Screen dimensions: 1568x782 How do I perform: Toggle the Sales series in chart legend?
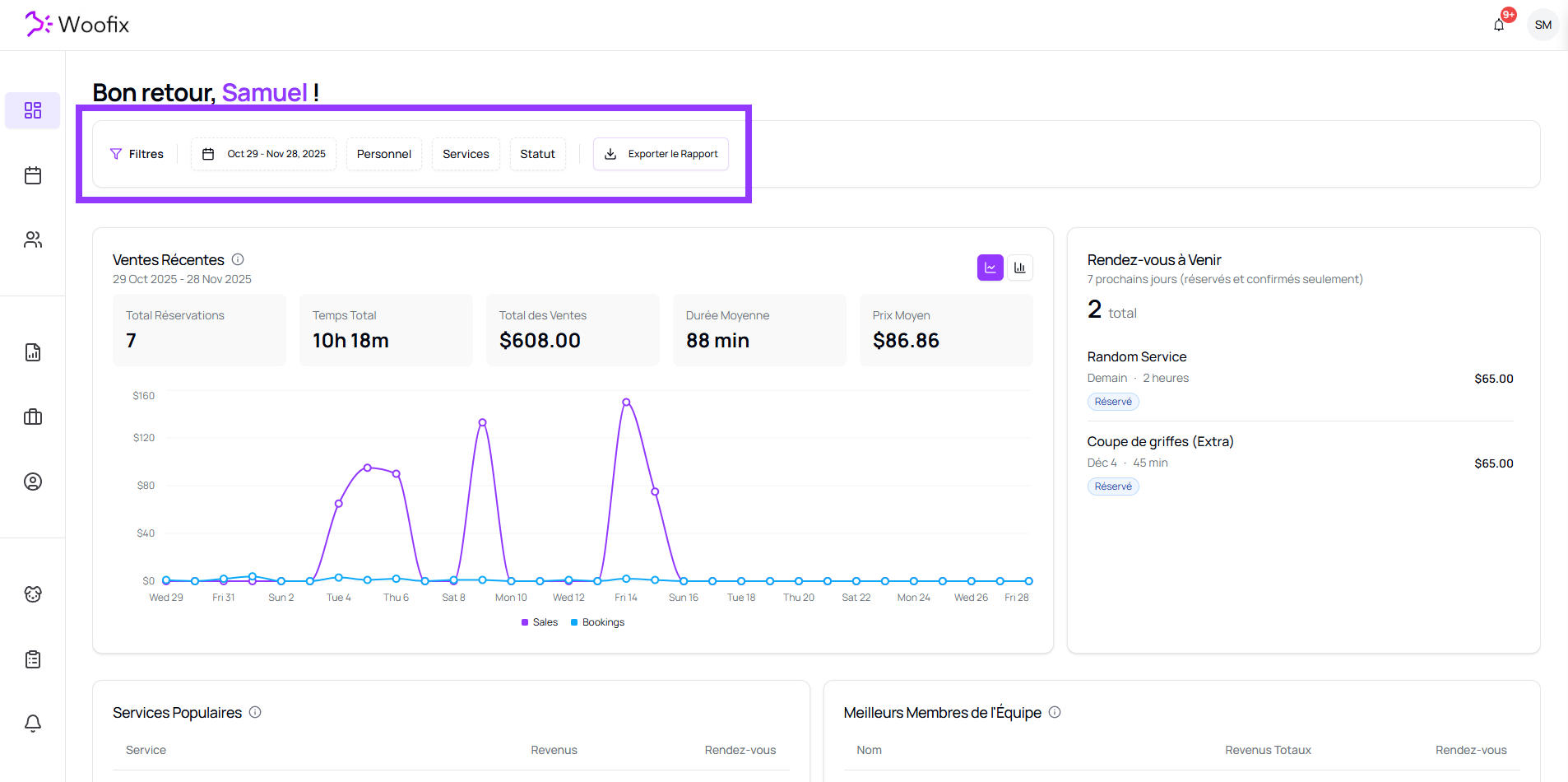[540, 622]
